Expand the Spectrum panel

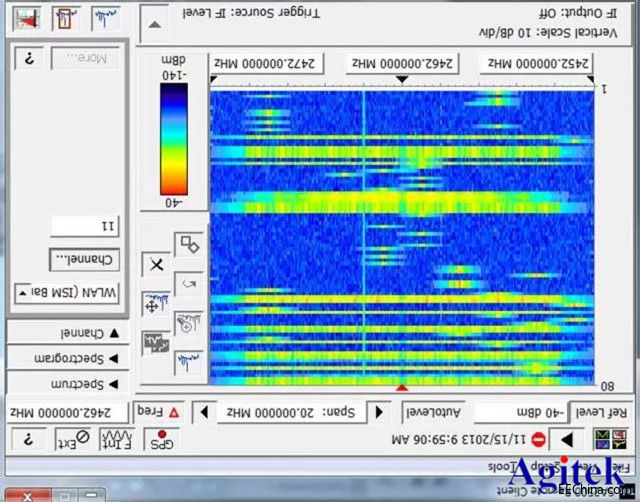coord(67,384)
